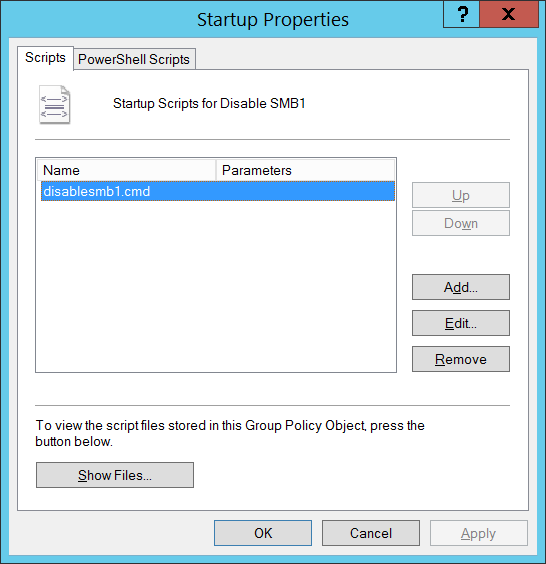
Task: Move script Down in the list
Action: (461, 223)
